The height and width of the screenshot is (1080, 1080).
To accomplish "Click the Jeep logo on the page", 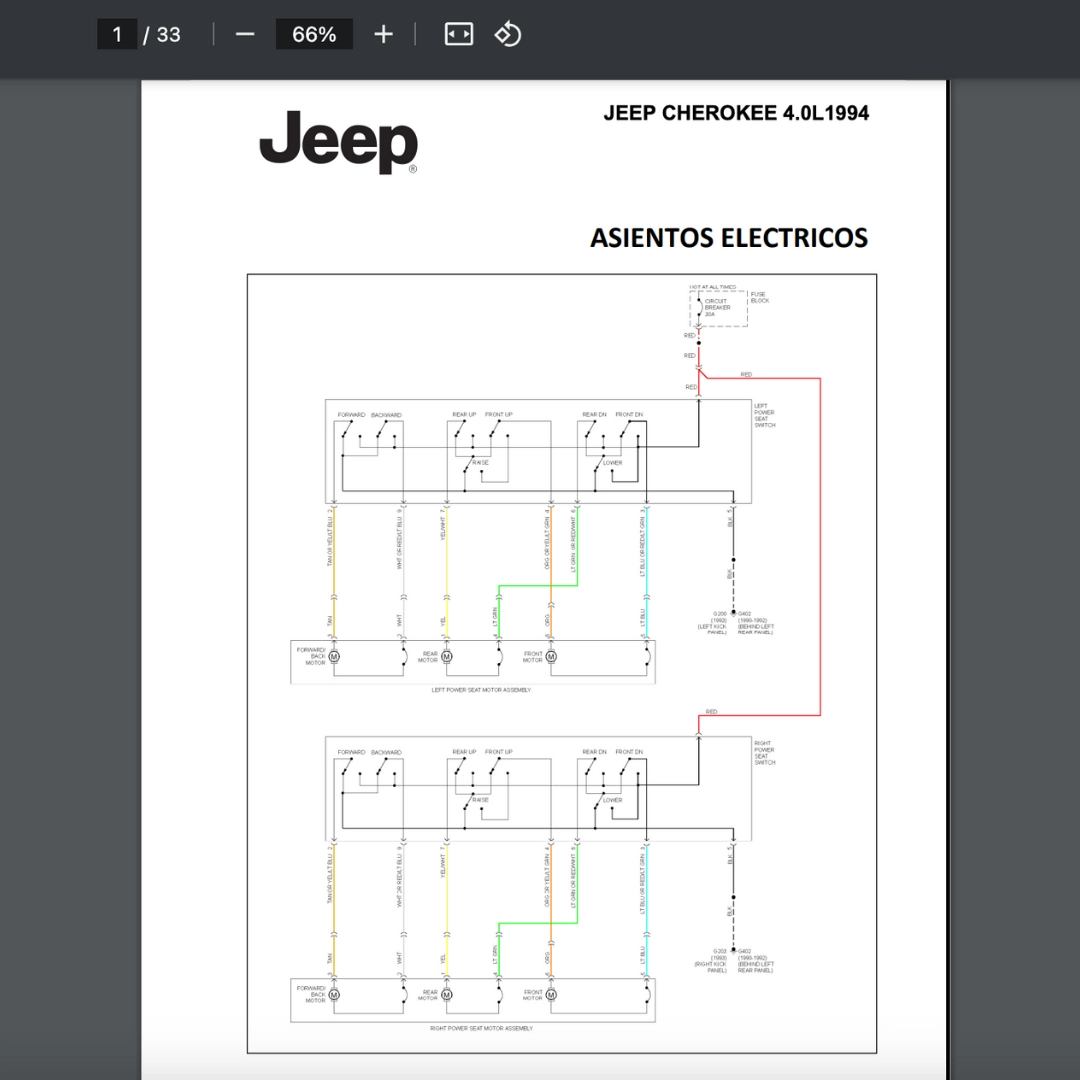I will click(338, 142).
